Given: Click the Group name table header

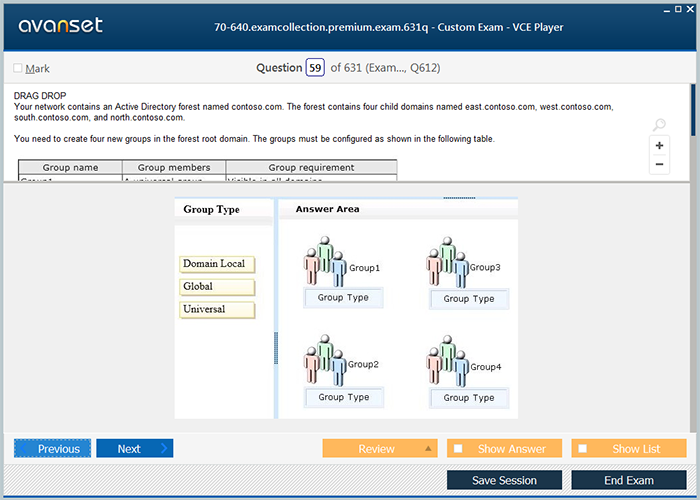Looking at the screenshot, I should point(70,167).
